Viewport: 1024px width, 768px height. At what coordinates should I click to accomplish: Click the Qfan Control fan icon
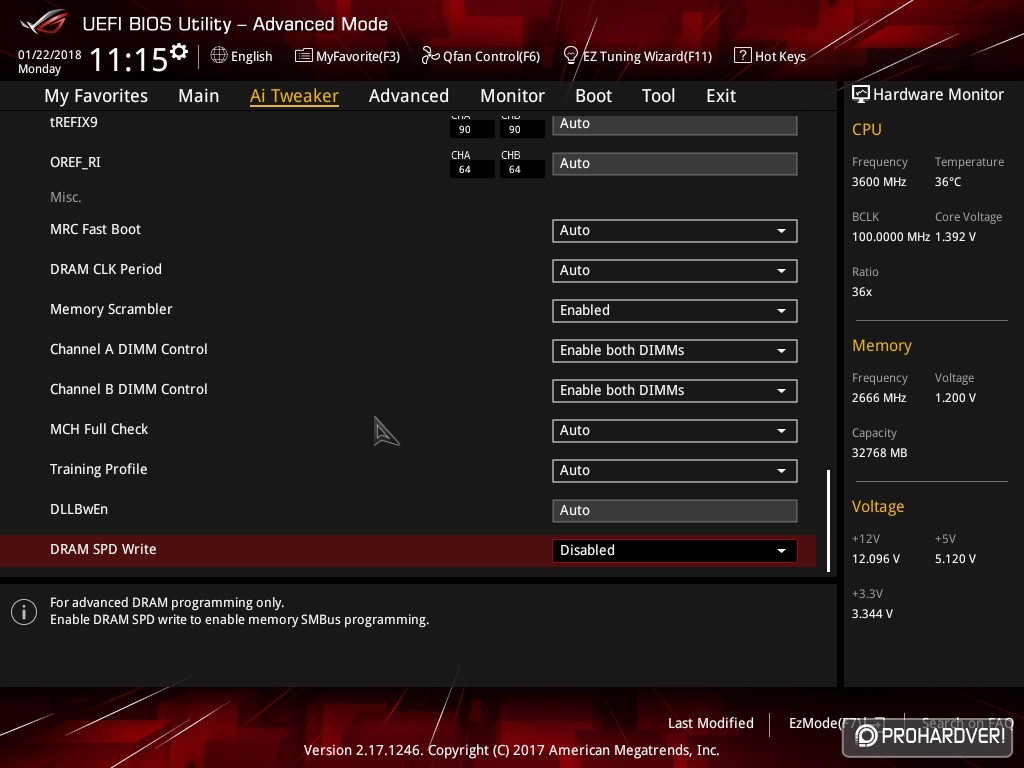[430, 56]
